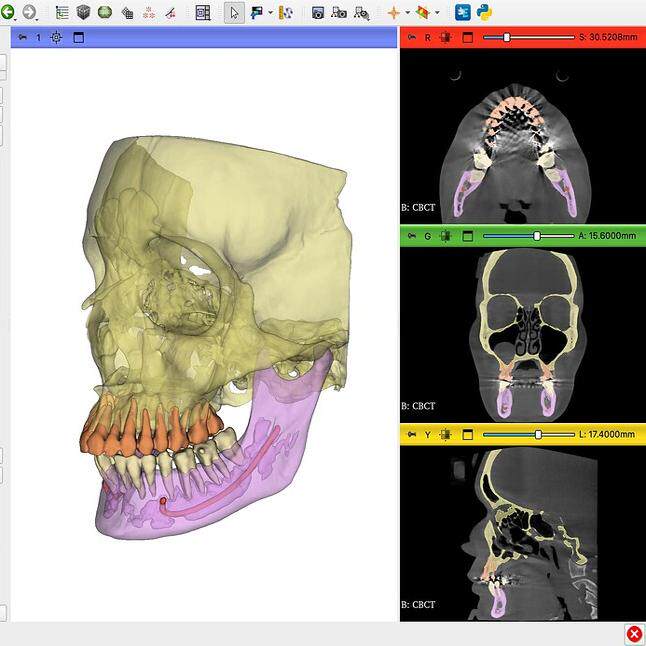Maximize the Yellow slice view
The width and height of the screenshot is (646, 646).
(467, 435)
